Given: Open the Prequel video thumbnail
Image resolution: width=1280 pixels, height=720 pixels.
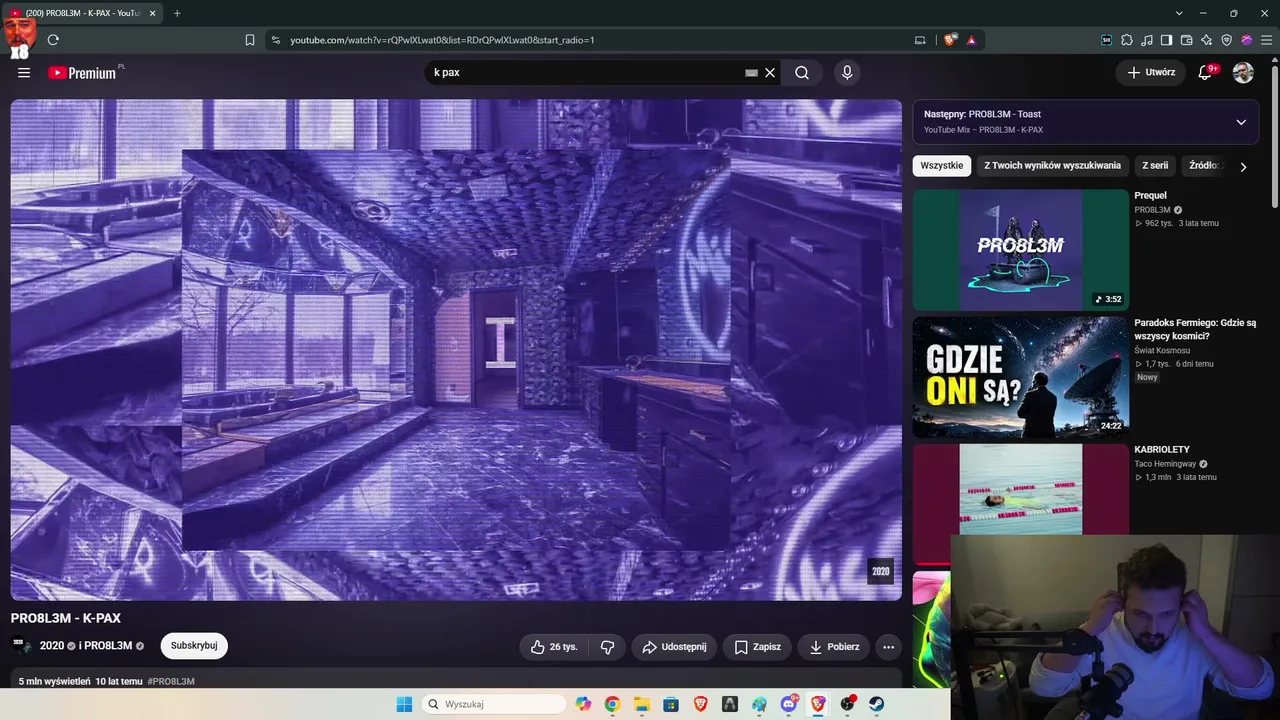Looking at the screenshot, I should point(1020,250).
